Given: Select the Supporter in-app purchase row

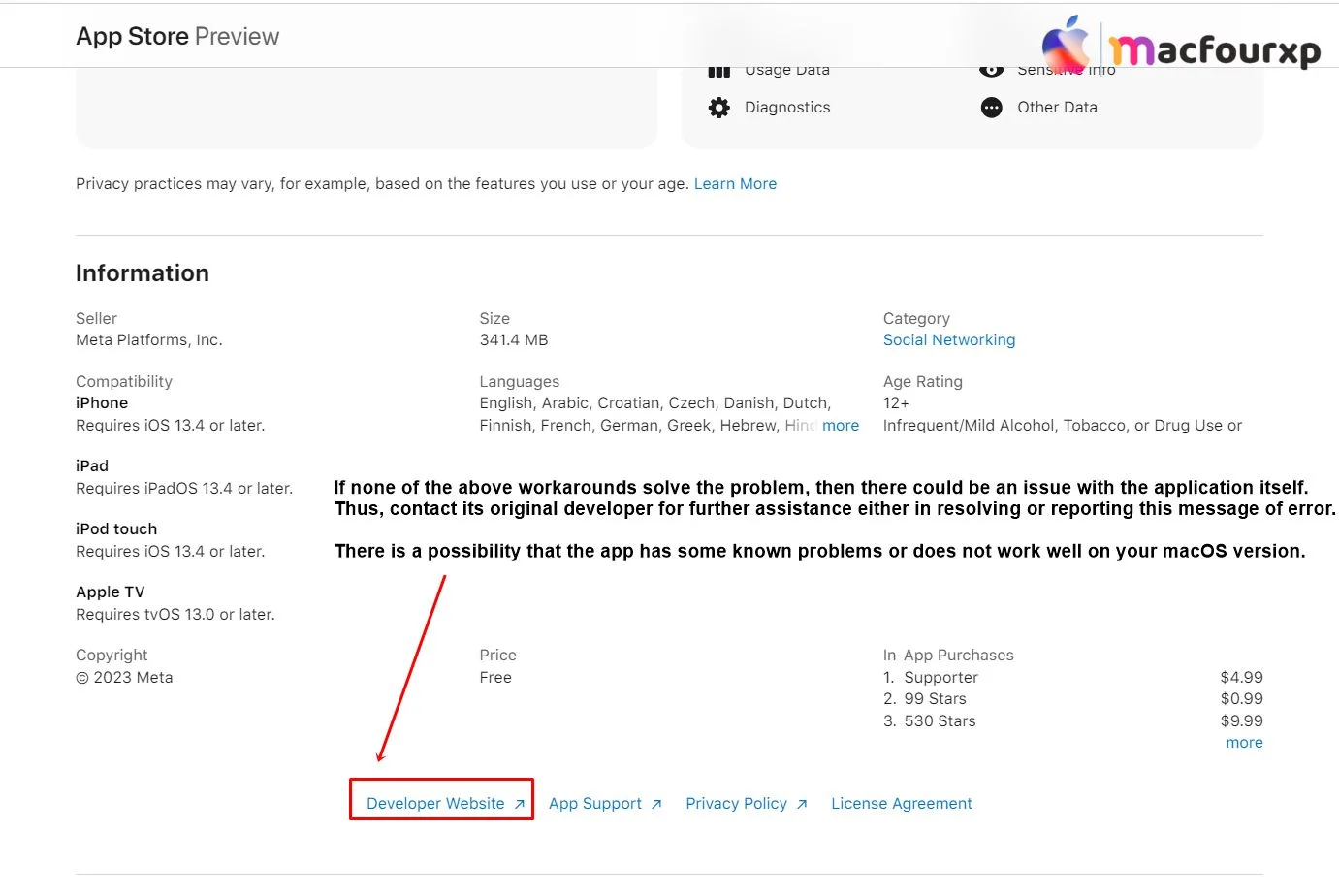Looking at the screenshot, I should pos(1073,677).
